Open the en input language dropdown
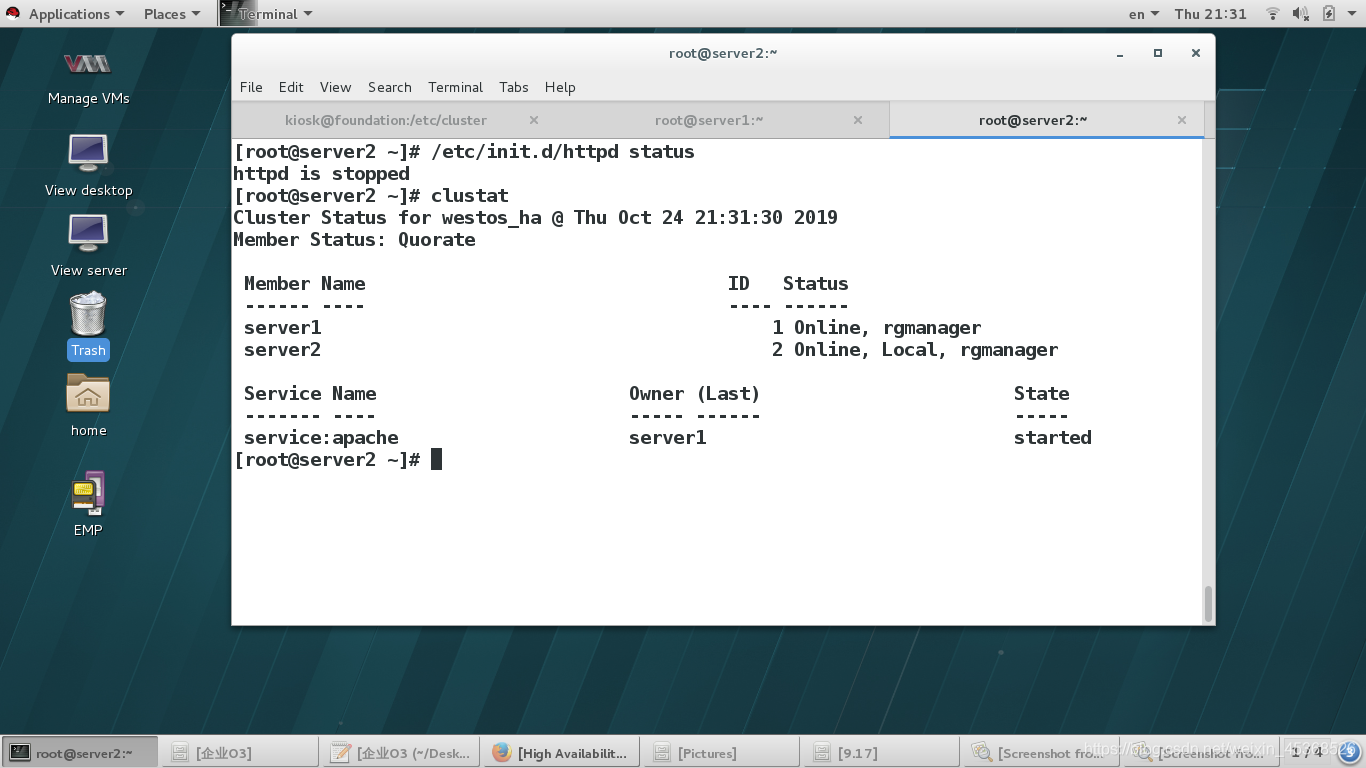This screenshot has height=768, width=1366. [1144, 14]
